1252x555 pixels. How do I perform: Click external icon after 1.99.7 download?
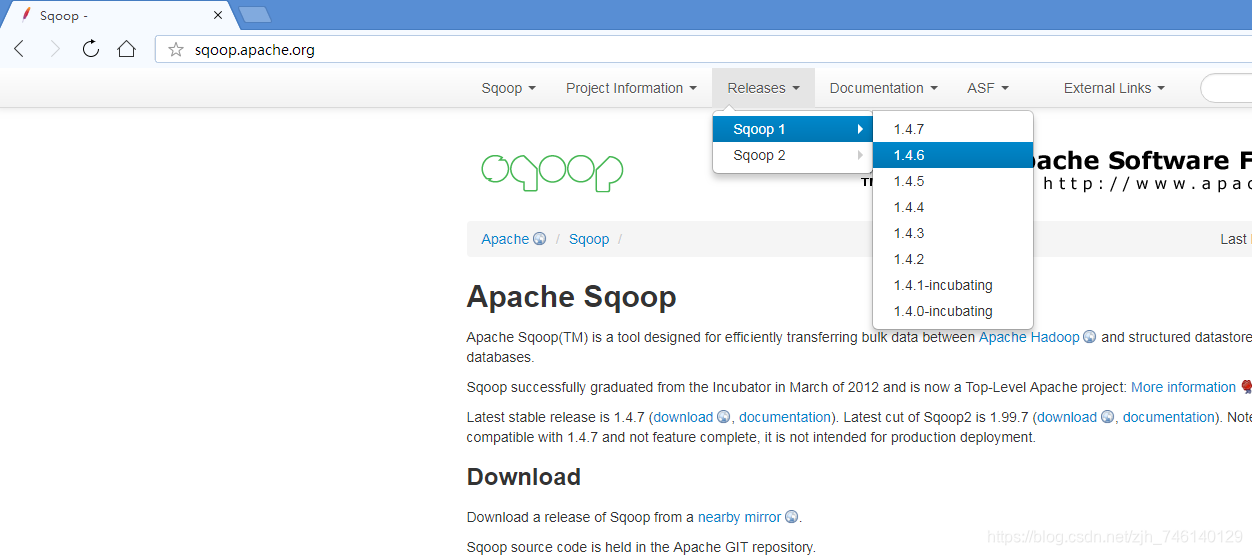(x=1107, y=417)
